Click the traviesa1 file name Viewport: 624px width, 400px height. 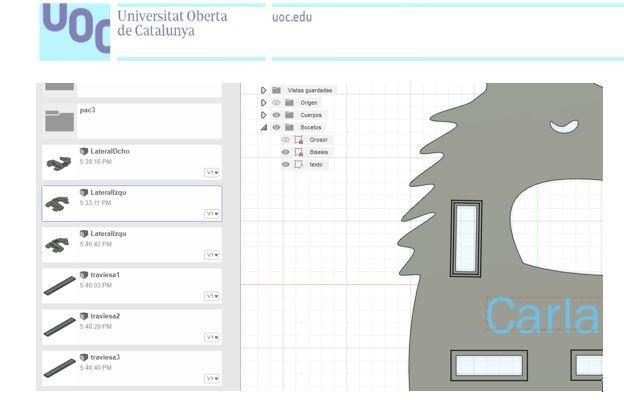pos(105,275)
